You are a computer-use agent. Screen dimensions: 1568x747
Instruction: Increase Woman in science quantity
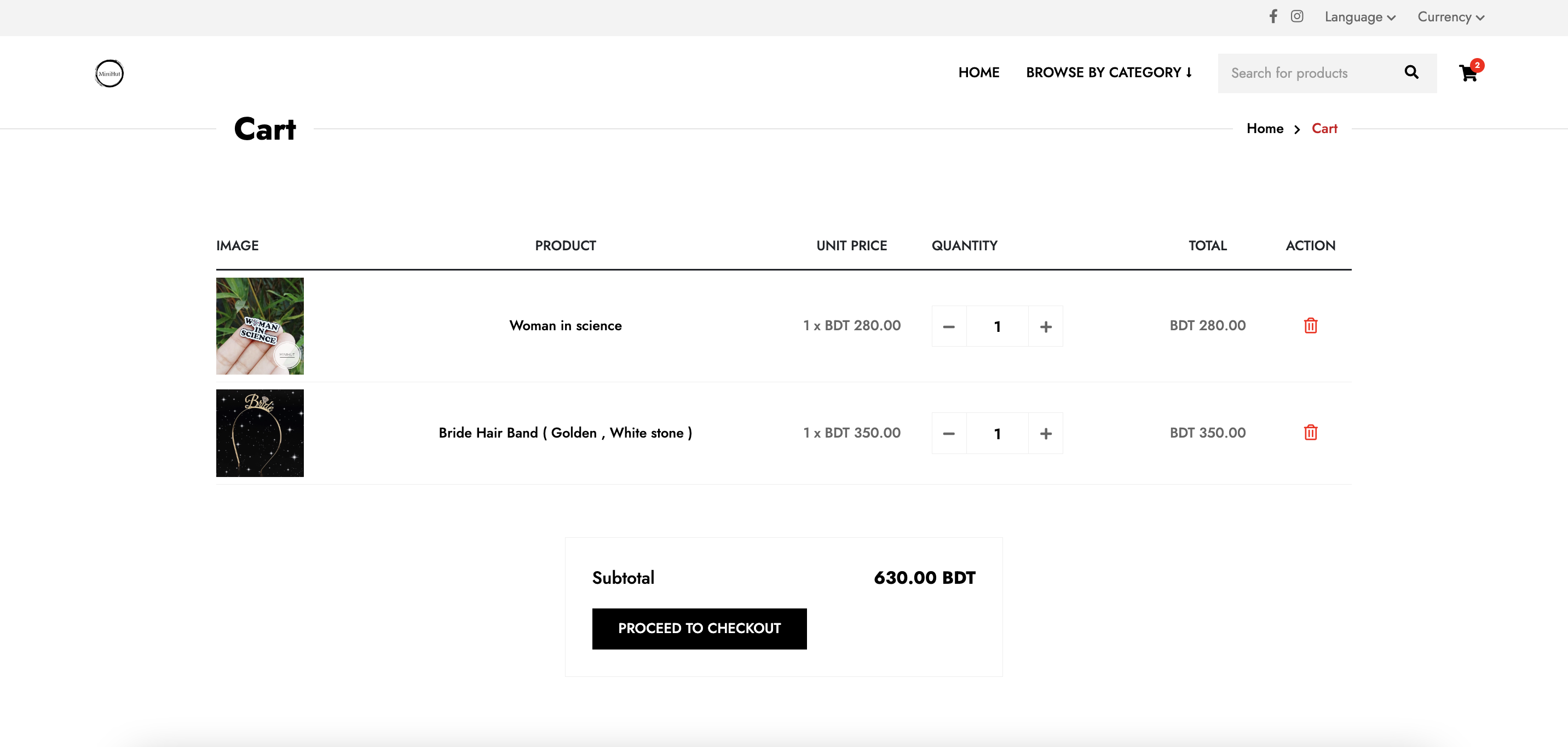1046,326
